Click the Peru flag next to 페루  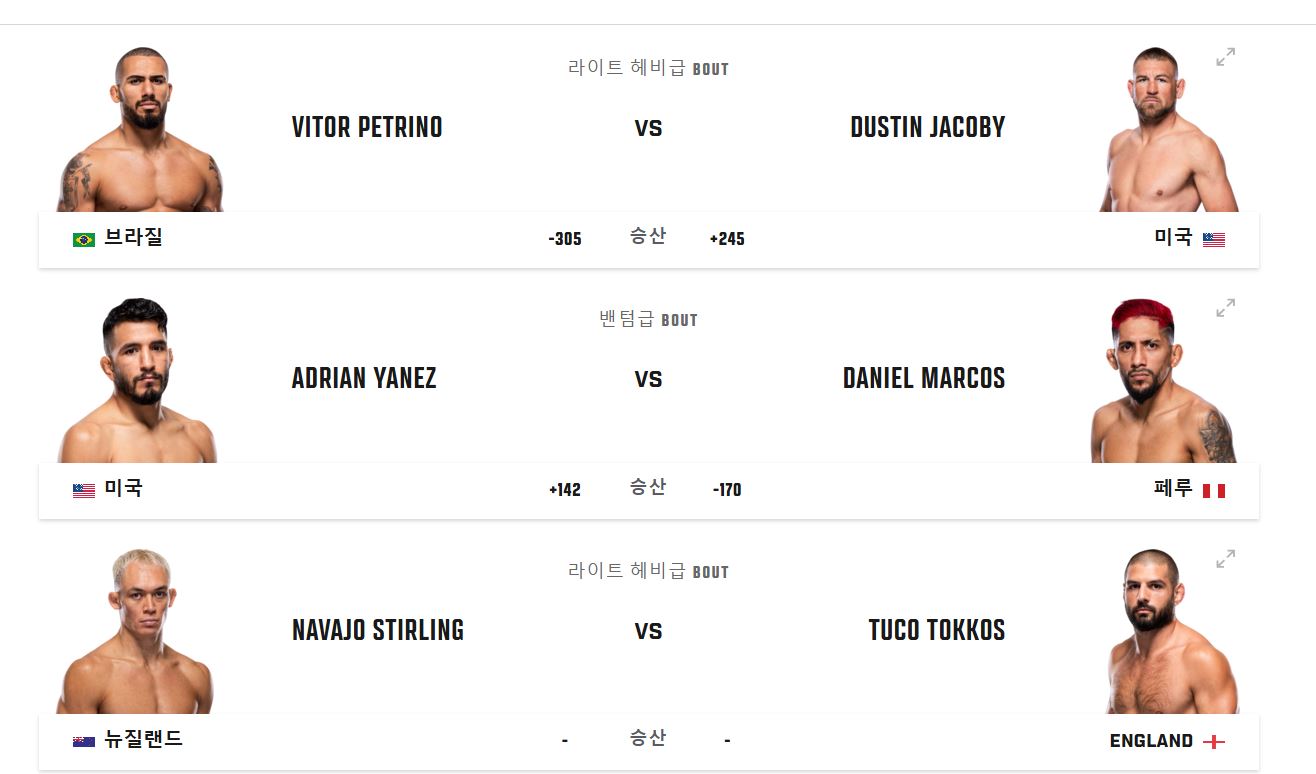(x=1214, y=490)
